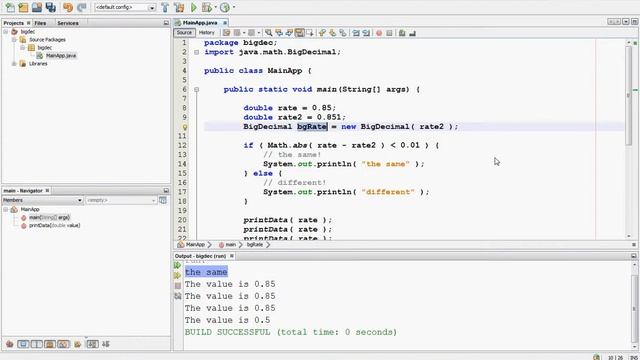Screen dimensions: 640x360
Task: Click the Comment icon in editor toolbar
Action: pyautogui.click(x=402, y=33)
